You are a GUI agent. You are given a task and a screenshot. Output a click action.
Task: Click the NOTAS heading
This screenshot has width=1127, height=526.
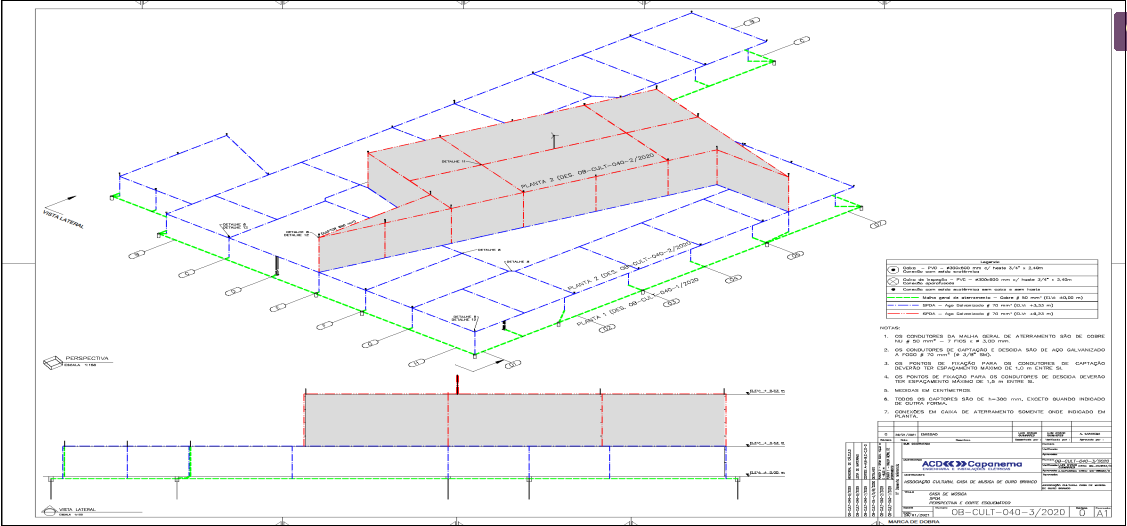[887, 326]
